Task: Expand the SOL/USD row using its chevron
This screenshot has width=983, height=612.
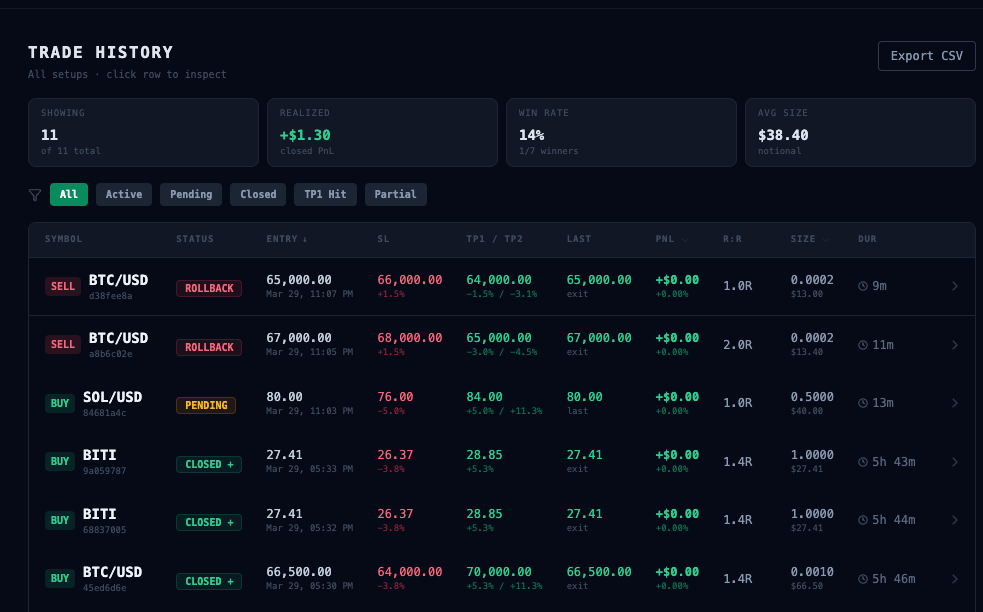Action: coord(954,403)
